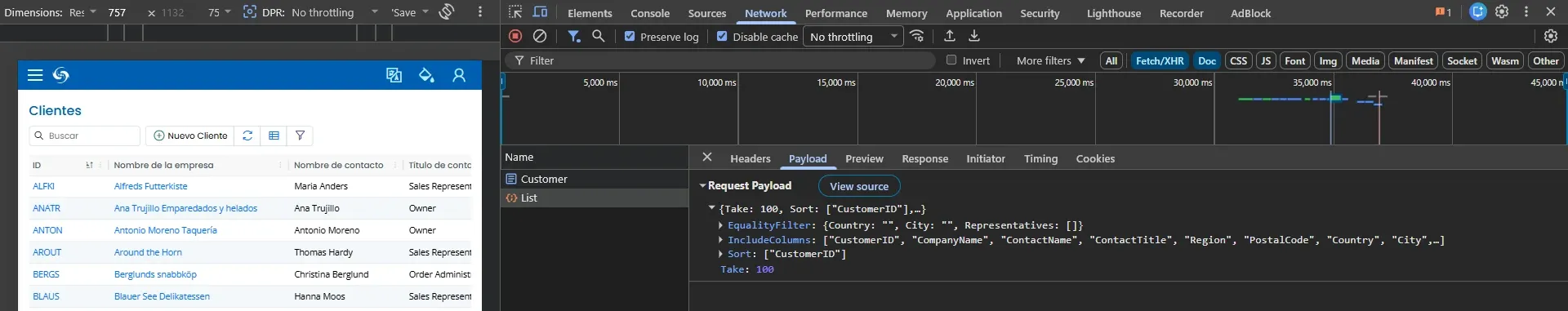Screen dimensions: 1568x311
Task: Open the ALFKI customer ID link
Action: pos(44,186)
